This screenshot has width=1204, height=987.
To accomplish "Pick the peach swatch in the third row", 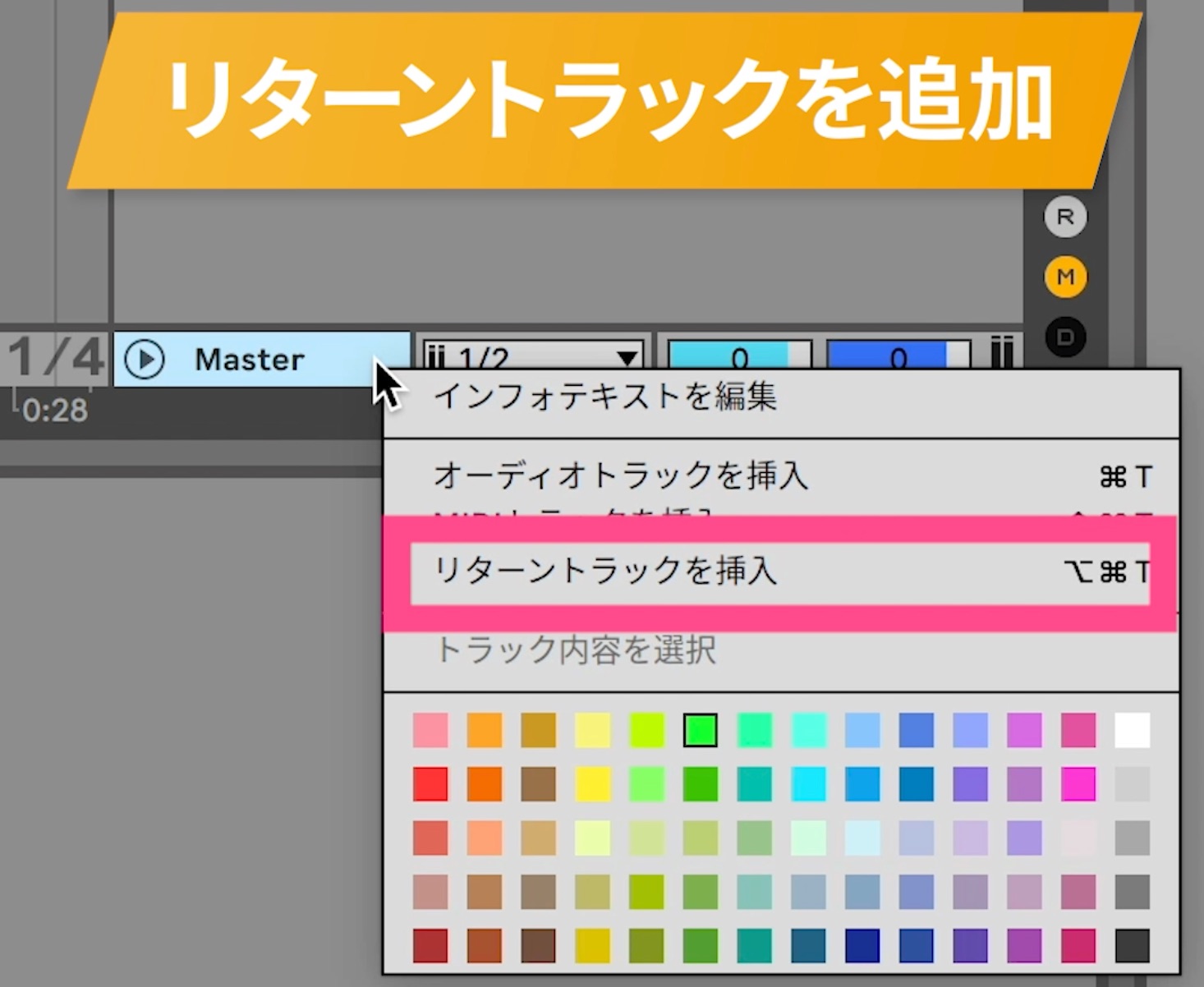I will coord(485,838).
